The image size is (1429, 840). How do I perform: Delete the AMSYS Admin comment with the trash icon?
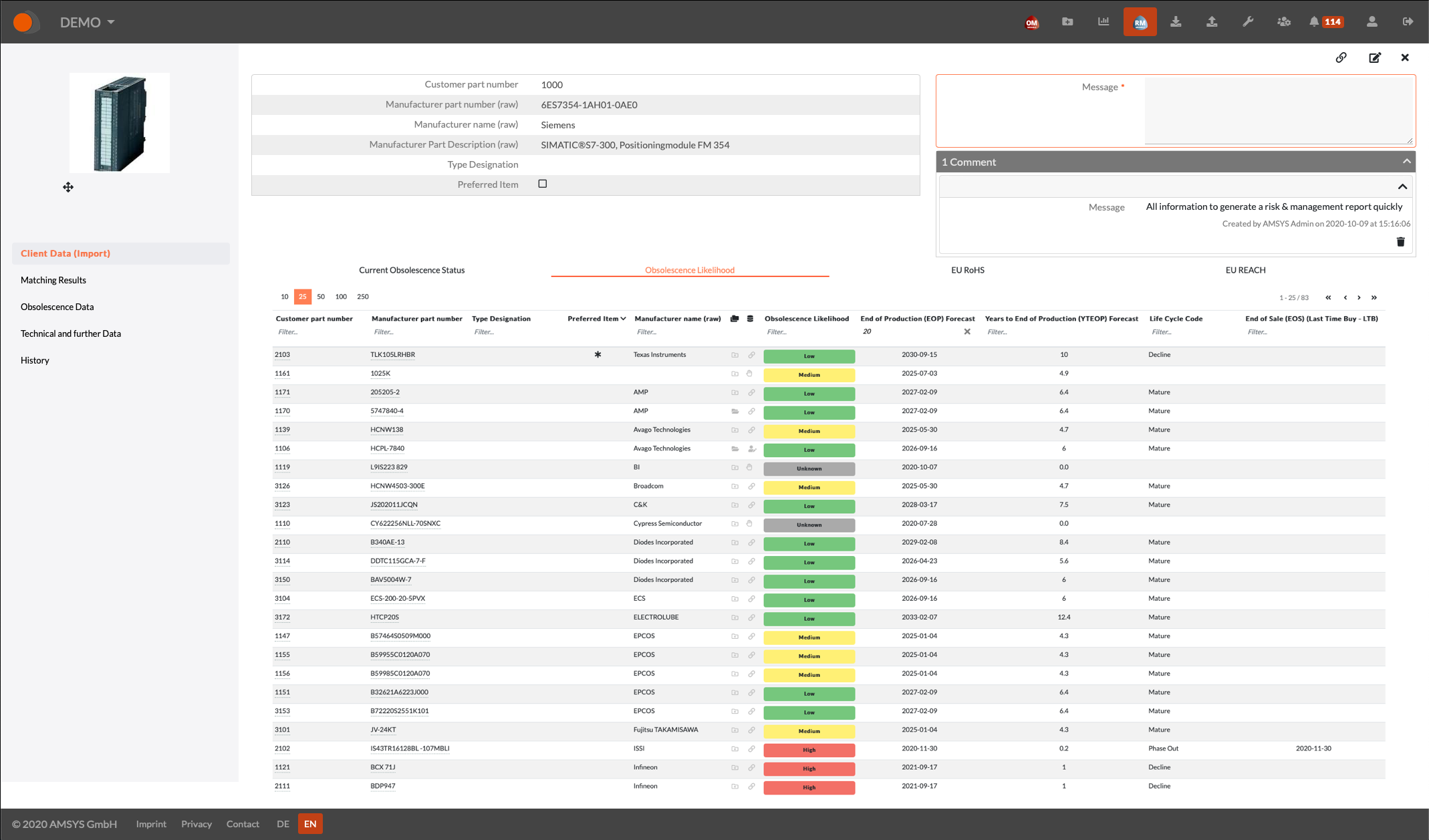1400,241
